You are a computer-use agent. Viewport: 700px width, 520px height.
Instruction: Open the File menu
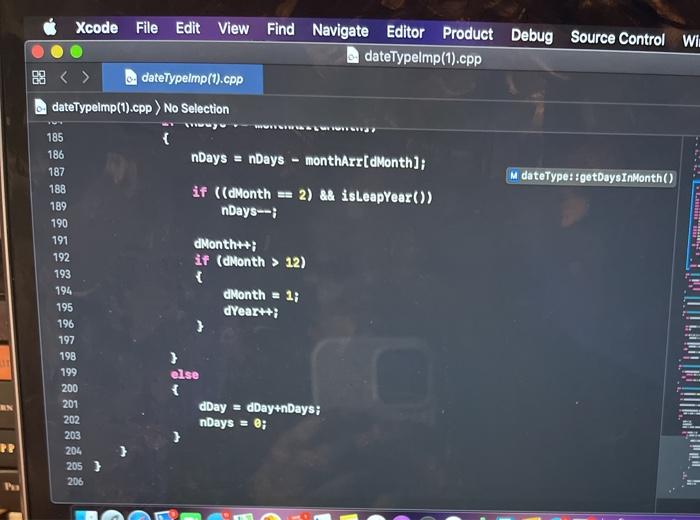coord(147,28)
